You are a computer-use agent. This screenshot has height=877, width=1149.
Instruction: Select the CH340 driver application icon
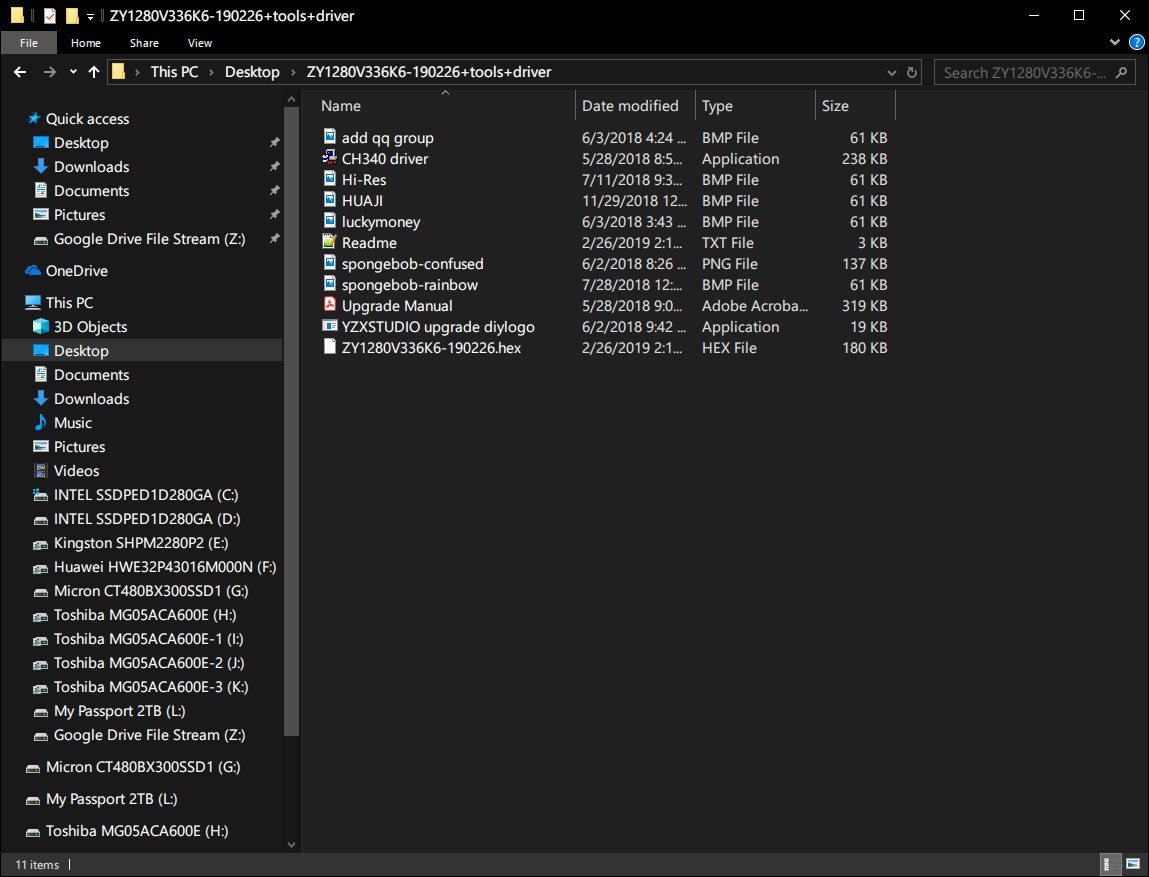pos(331,159)
